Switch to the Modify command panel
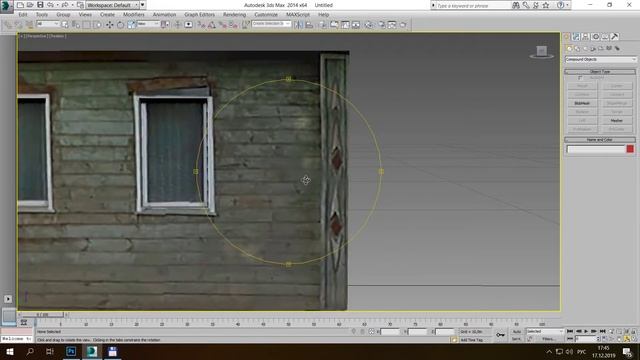Viewport: 640px width, 360px height. pos(576,37)
